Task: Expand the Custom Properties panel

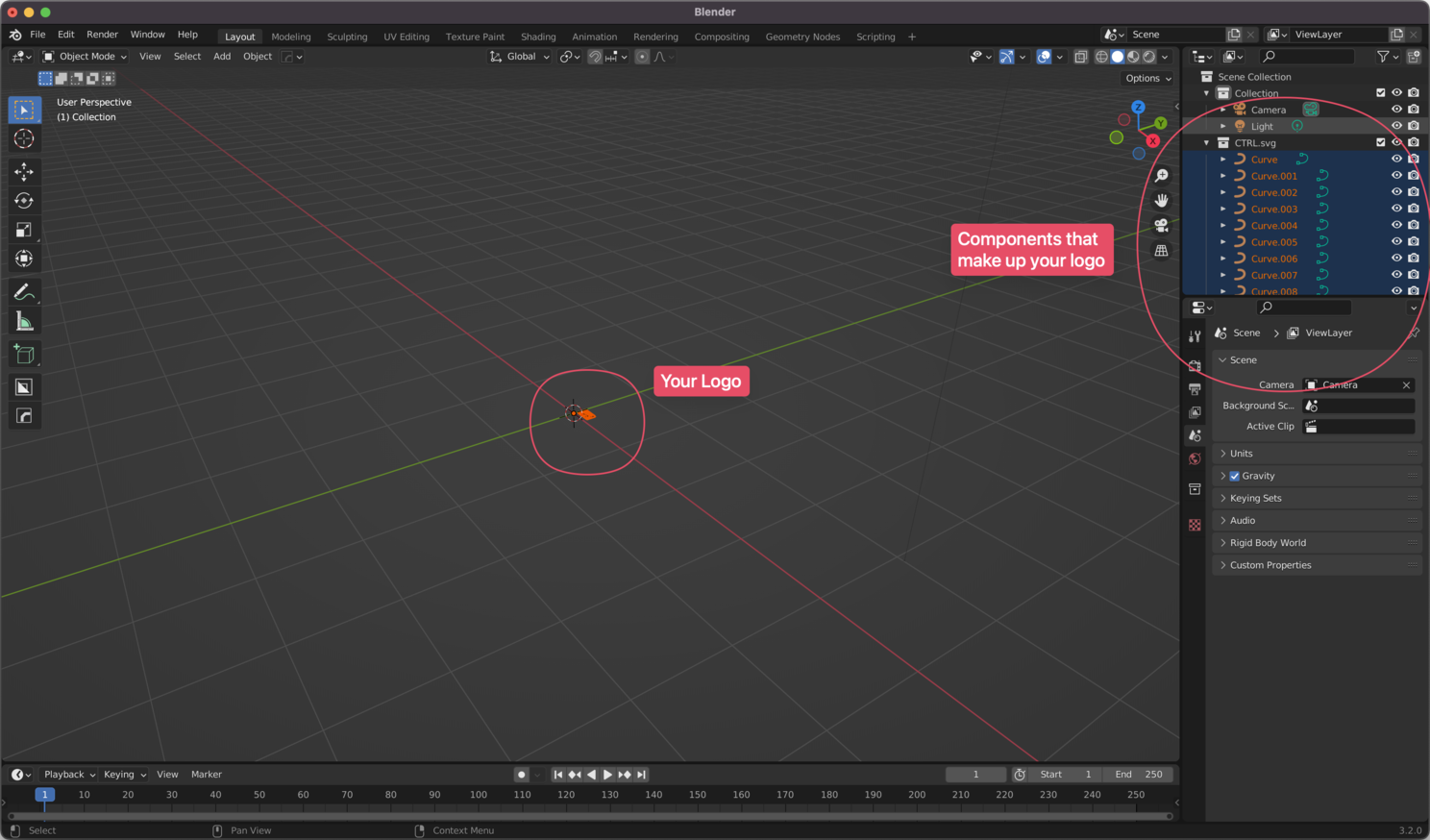Action: 1317,565
